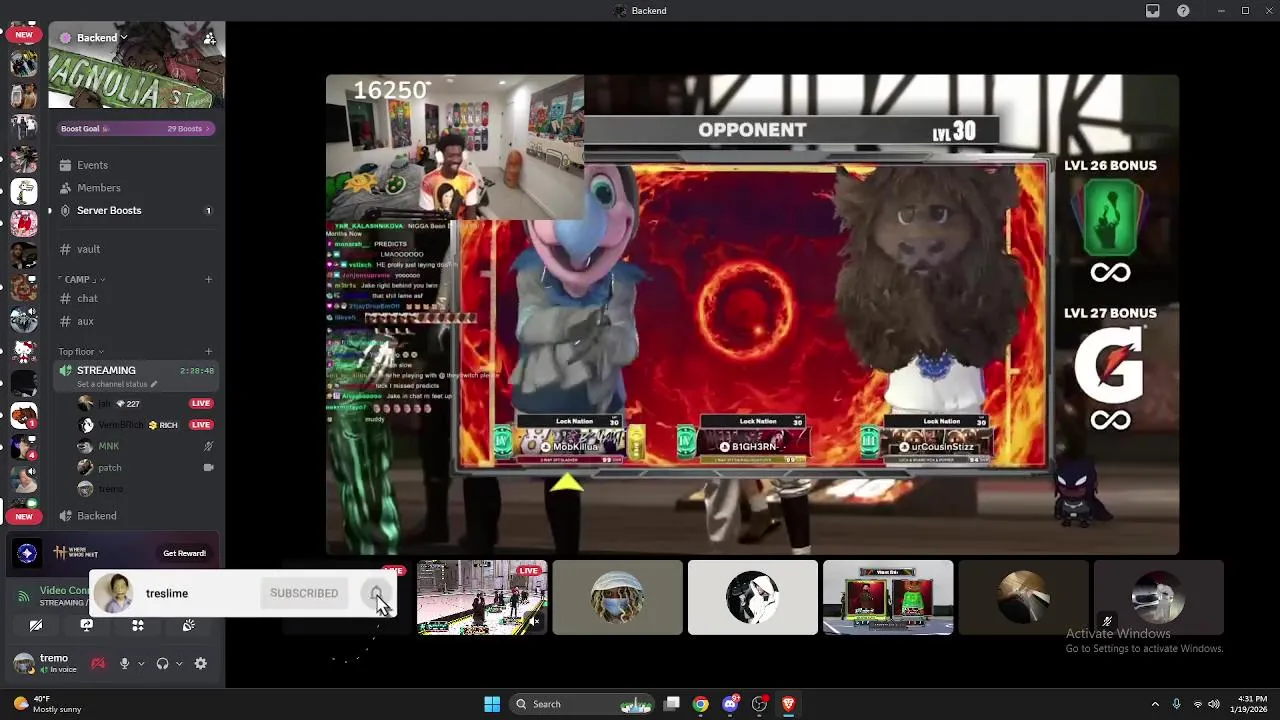Open Discord from taskbar
Viewport: 1280px width, 720px height.
coord(730,704)
